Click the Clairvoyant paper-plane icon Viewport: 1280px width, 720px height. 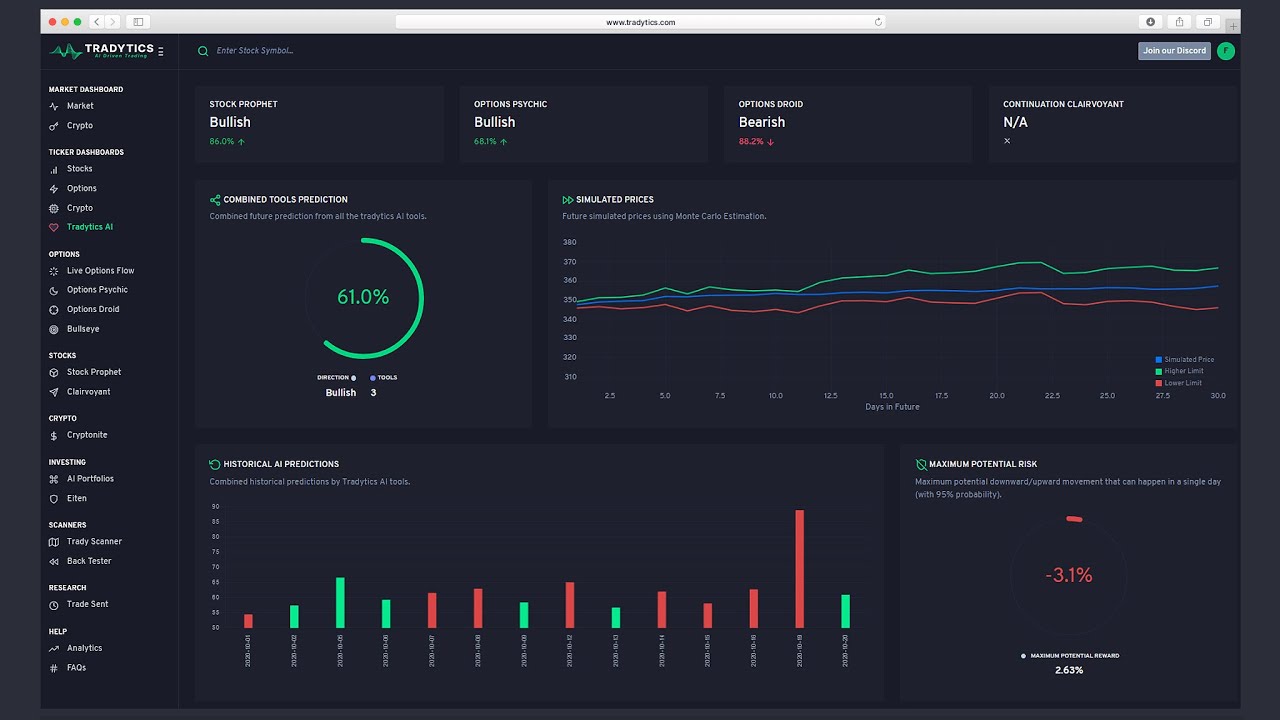54,392
